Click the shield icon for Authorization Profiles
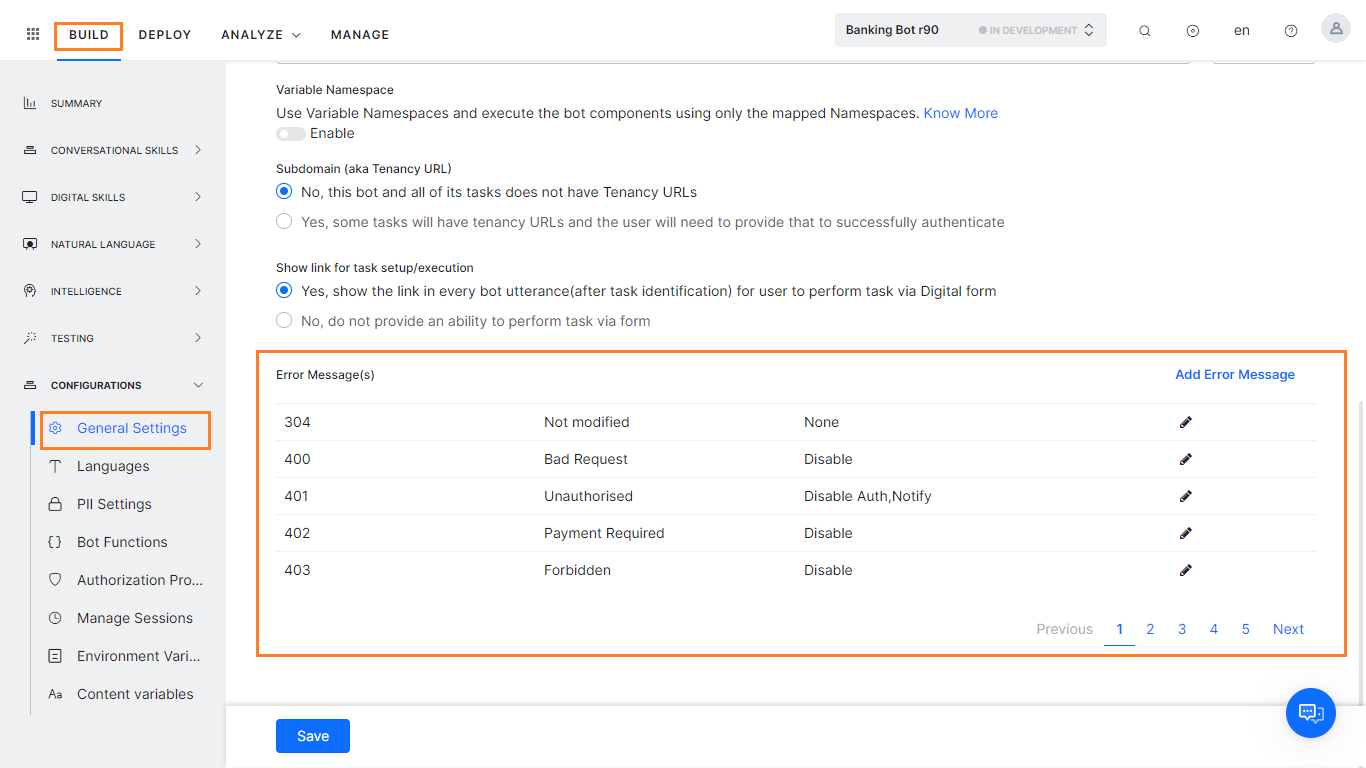This screenshot has width=1366, height=768. click(57, 579)
